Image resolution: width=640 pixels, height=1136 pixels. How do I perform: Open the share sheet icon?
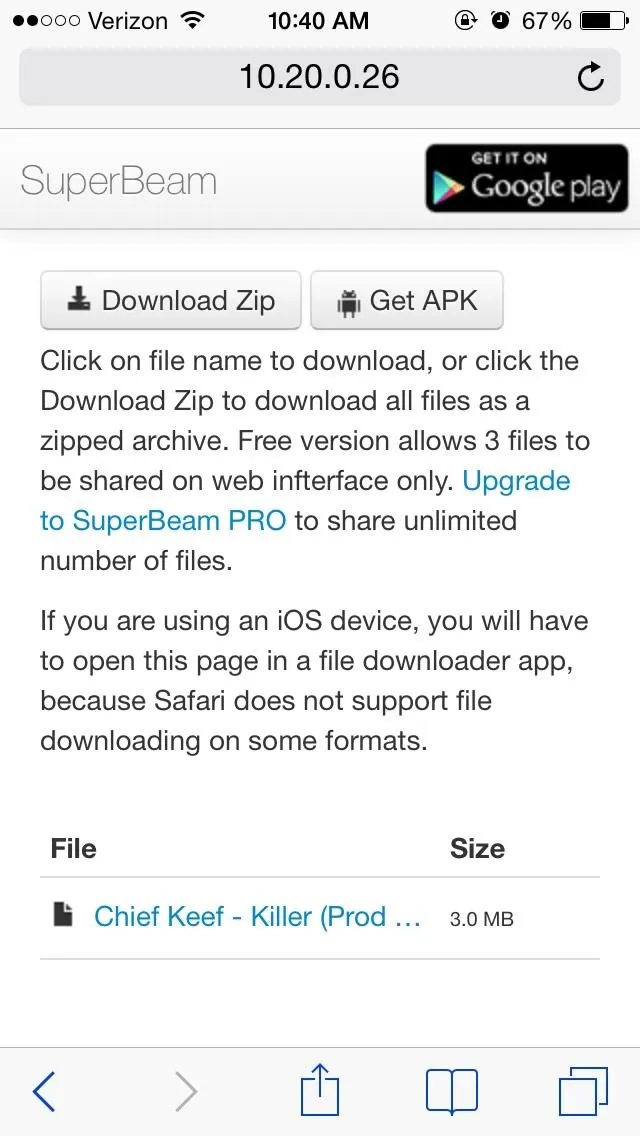click(320, 1088)
